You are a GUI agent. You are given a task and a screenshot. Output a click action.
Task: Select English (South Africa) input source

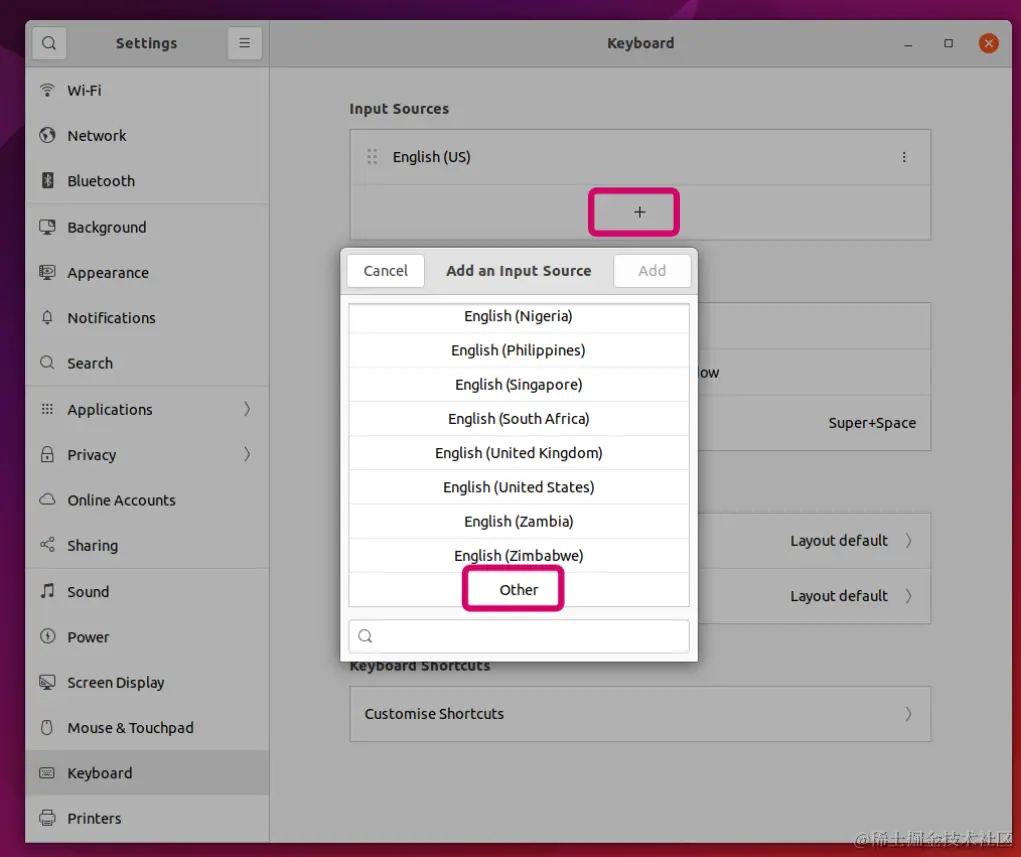(519, 419)
